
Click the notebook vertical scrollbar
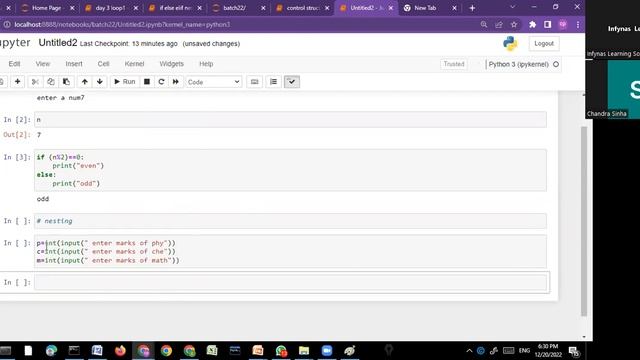(x=584, y=221)
